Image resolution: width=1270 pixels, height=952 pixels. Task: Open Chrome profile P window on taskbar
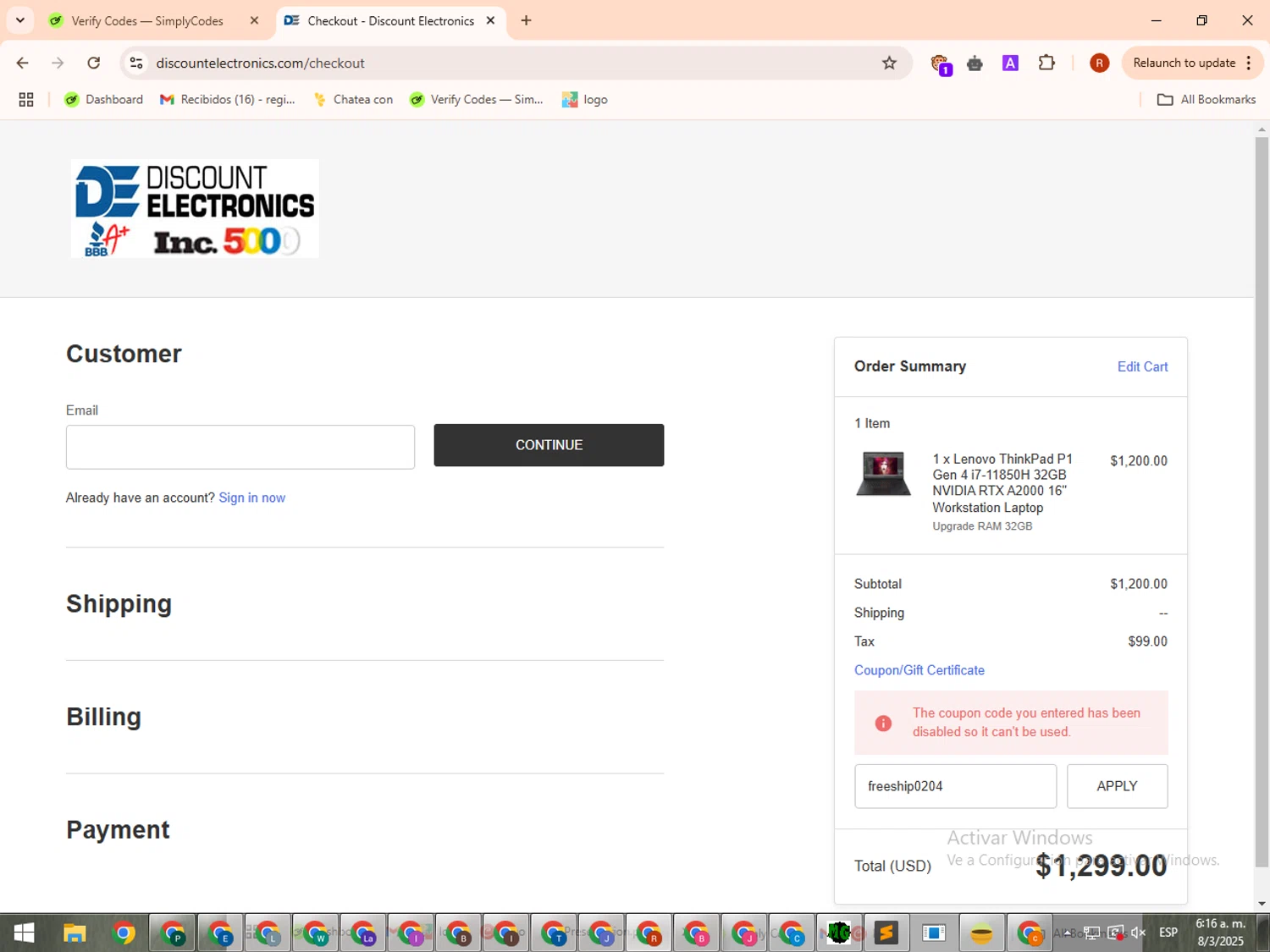coord(173,933)
